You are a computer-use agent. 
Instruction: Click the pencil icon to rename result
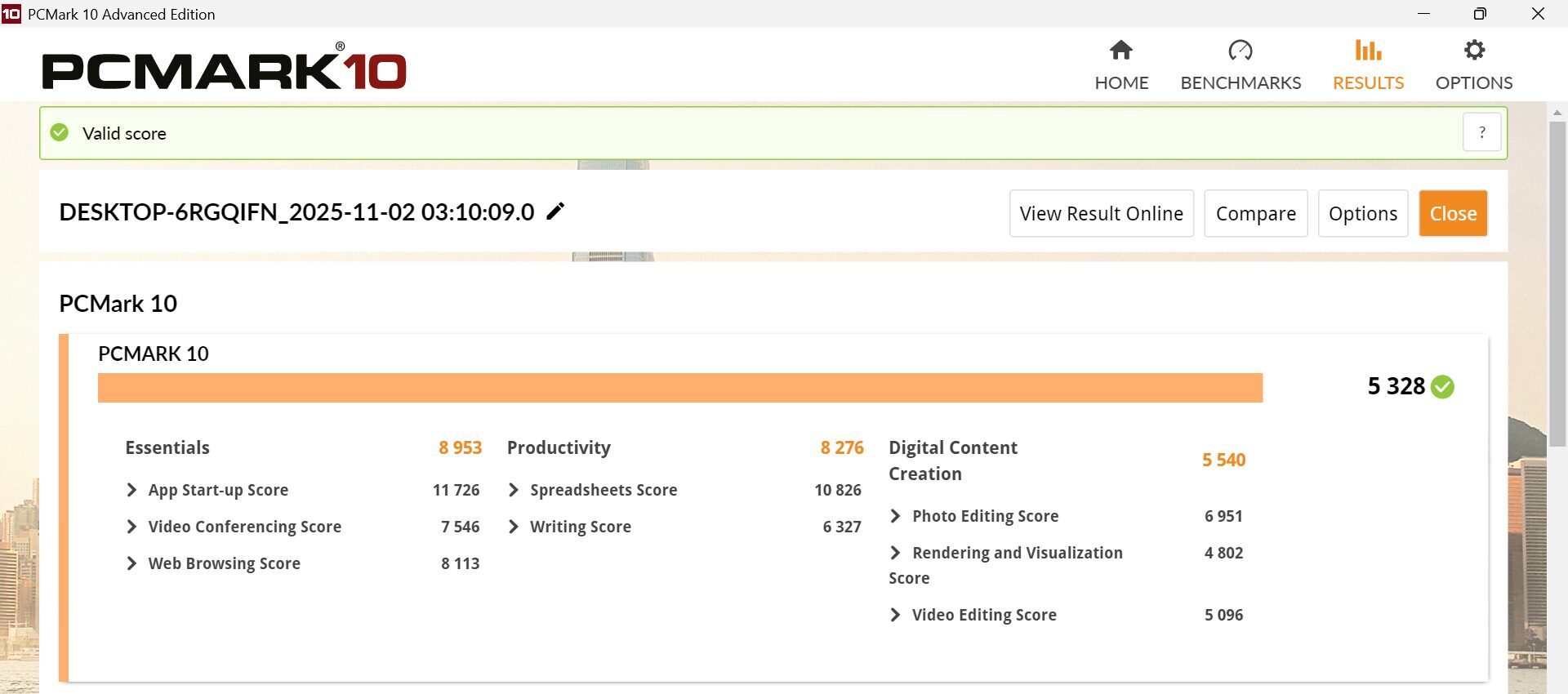point(555,211)
